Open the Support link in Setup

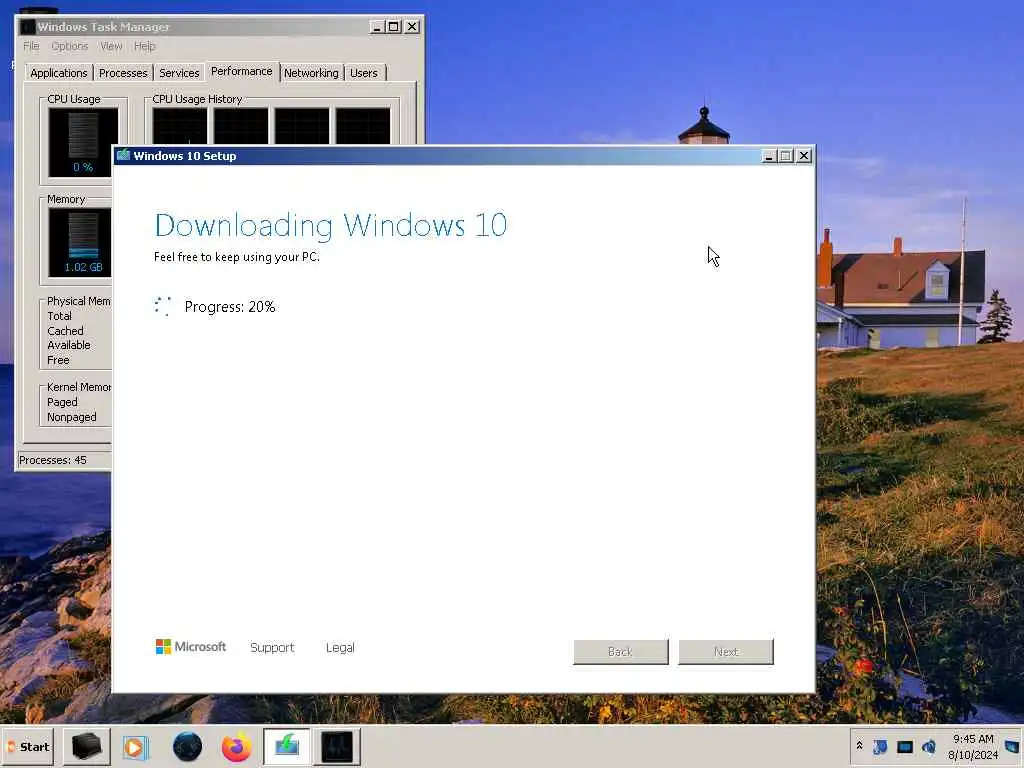click(272, 647)
